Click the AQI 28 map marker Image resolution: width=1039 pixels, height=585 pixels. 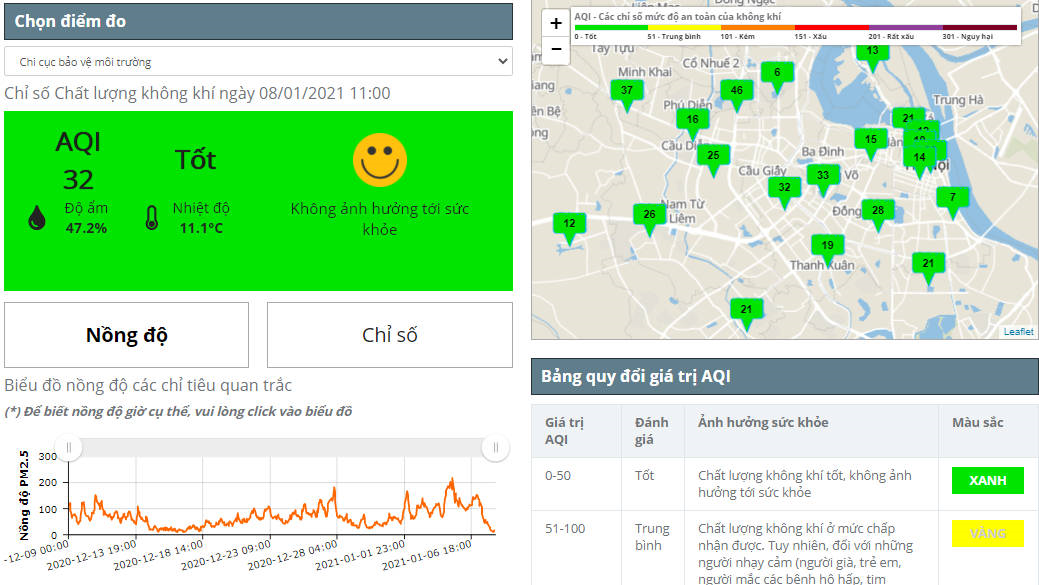[x=878, y=211]
